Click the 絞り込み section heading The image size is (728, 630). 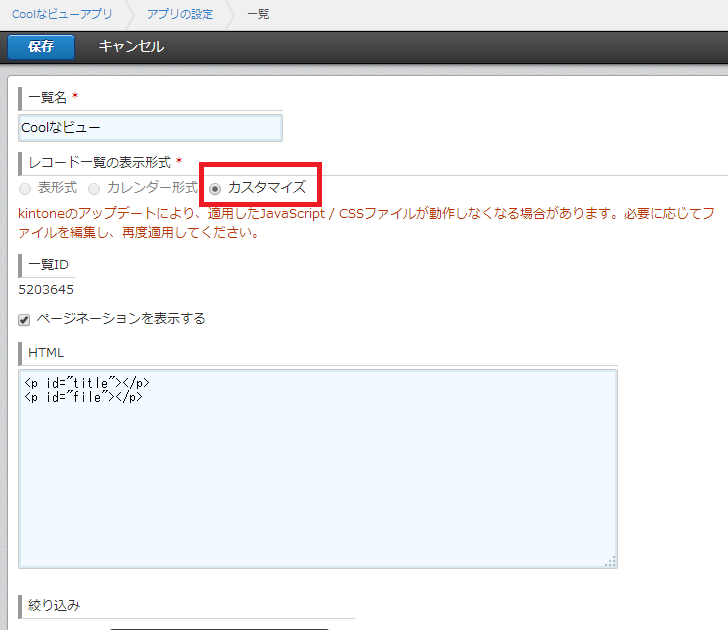(54, 605)
